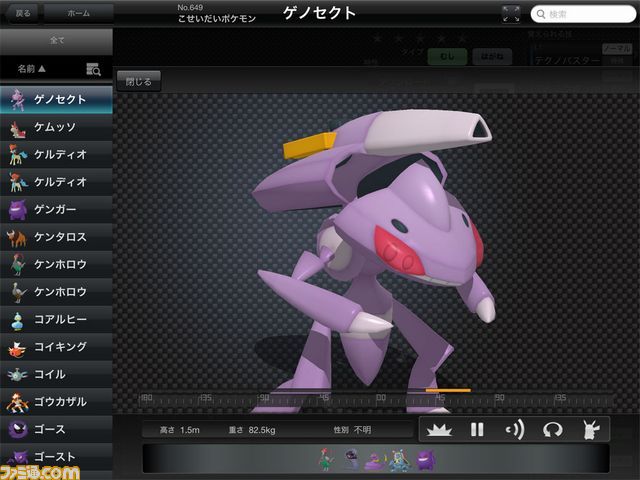Select コイキング from the list
The width and height of the screenshot is (640, 480).
56,346
